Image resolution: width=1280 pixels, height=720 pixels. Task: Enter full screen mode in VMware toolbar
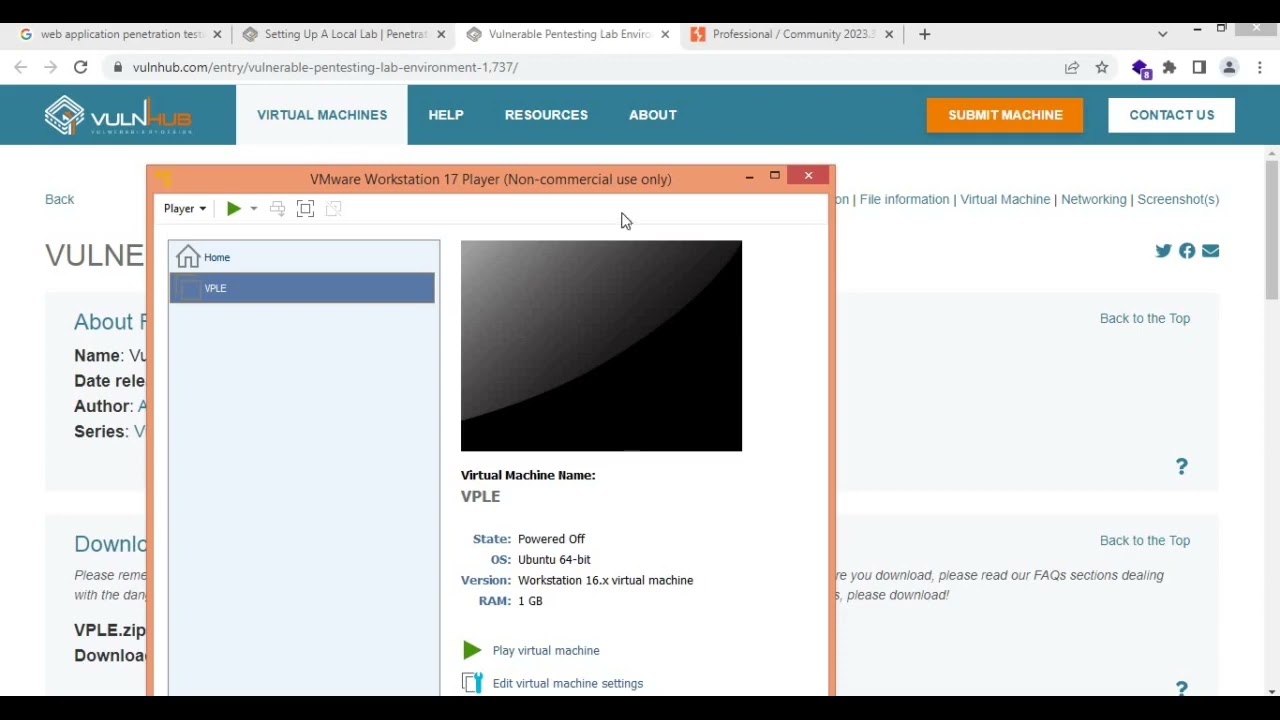tap(305, 208)
